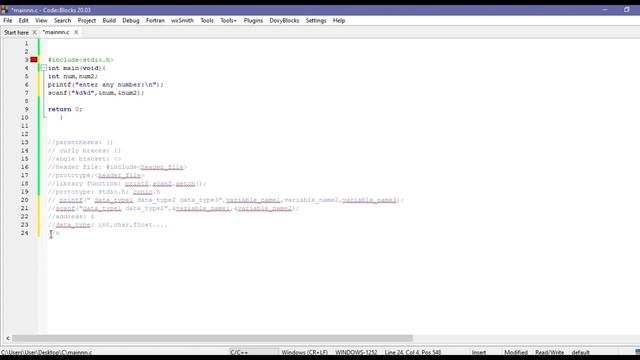Click the '//library function' comment line
Viewport: 640px width, 360px height.
click(x=127, y=184)
